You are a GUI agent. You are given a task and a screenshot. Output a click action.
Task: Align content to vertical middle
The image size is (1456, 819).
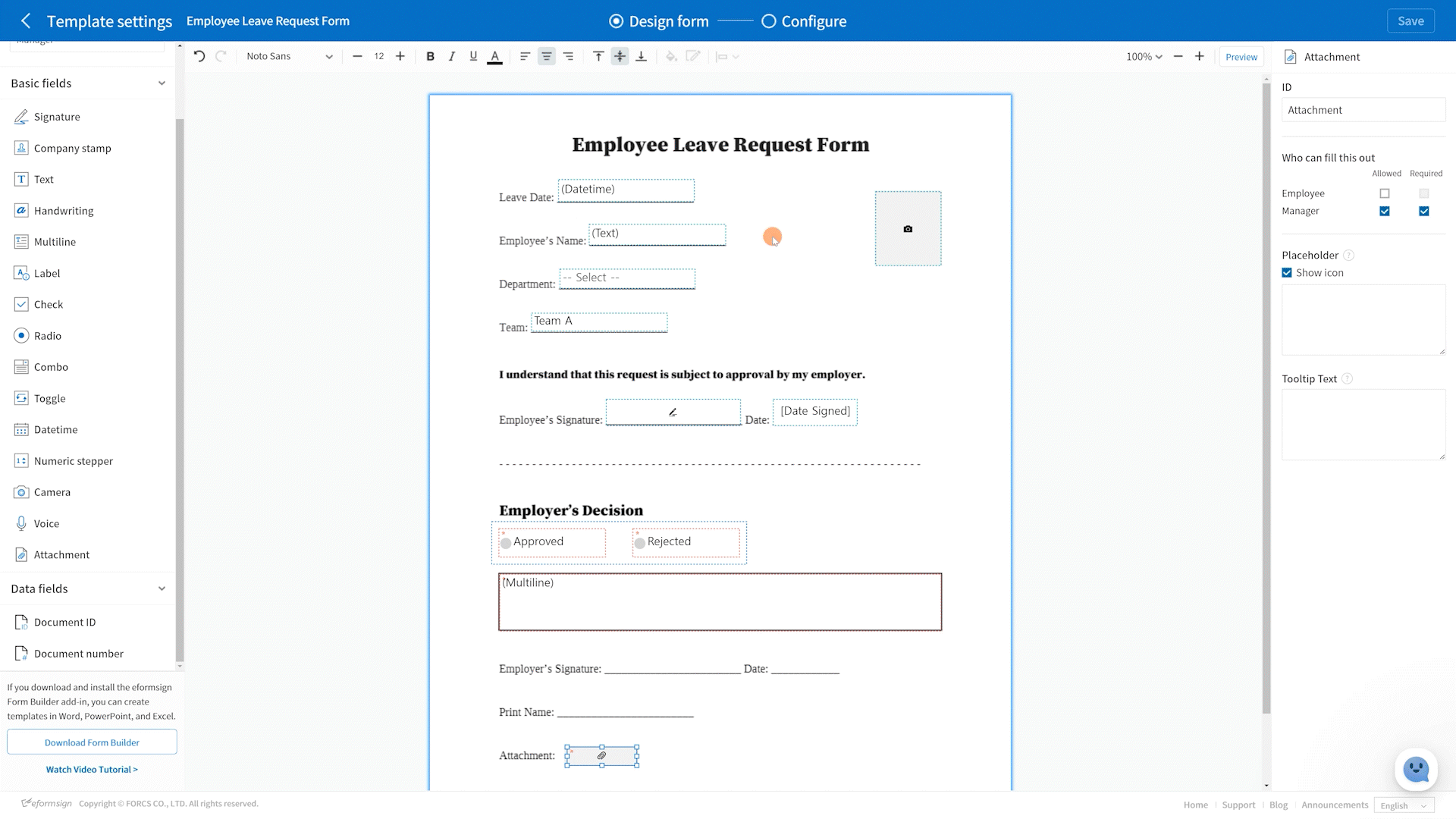[620, 56]
